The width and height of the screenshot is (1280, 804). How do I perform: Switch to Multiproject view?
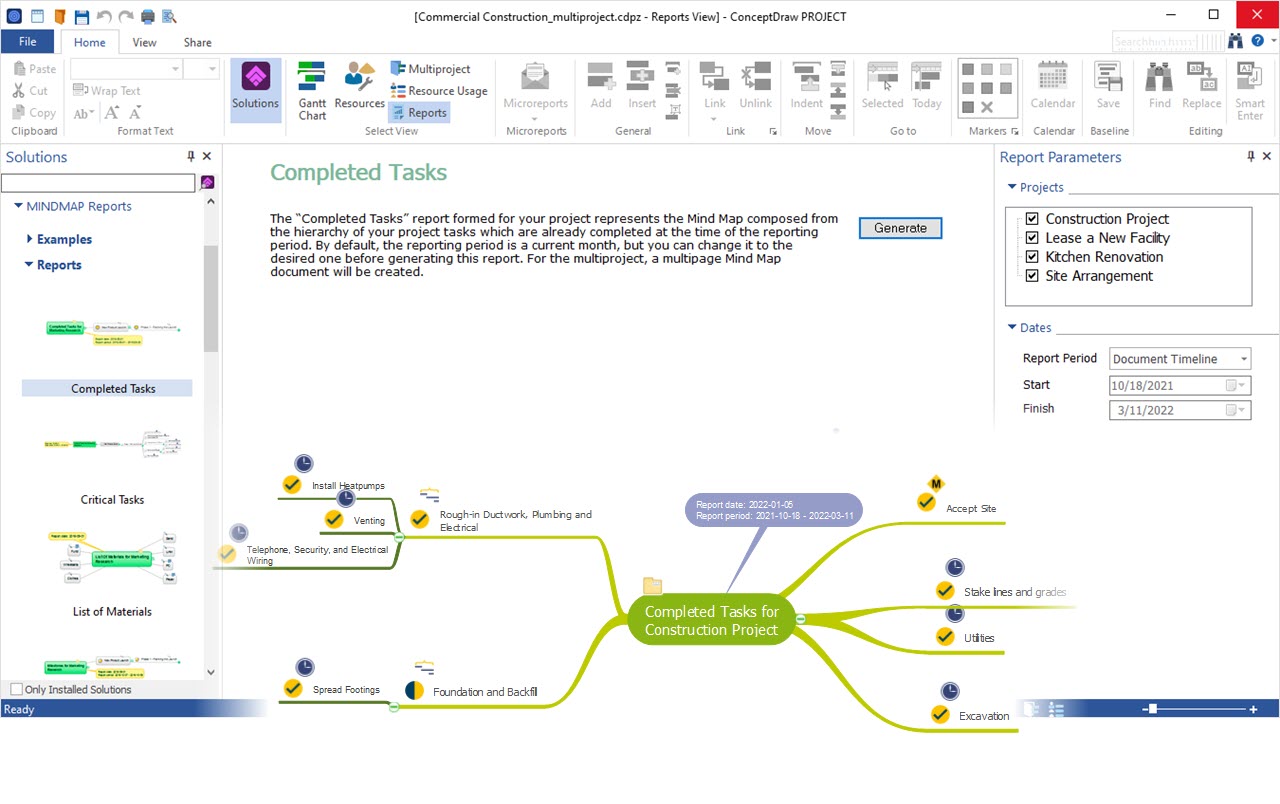[430, 69]
